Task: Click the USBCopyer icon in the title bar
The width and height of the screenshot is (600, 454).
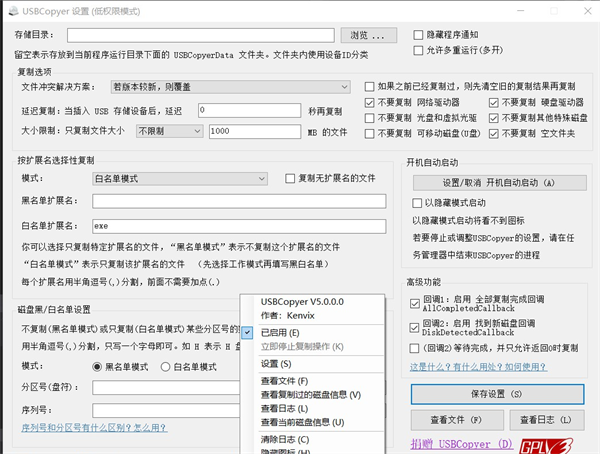Action: pos(12,10)
